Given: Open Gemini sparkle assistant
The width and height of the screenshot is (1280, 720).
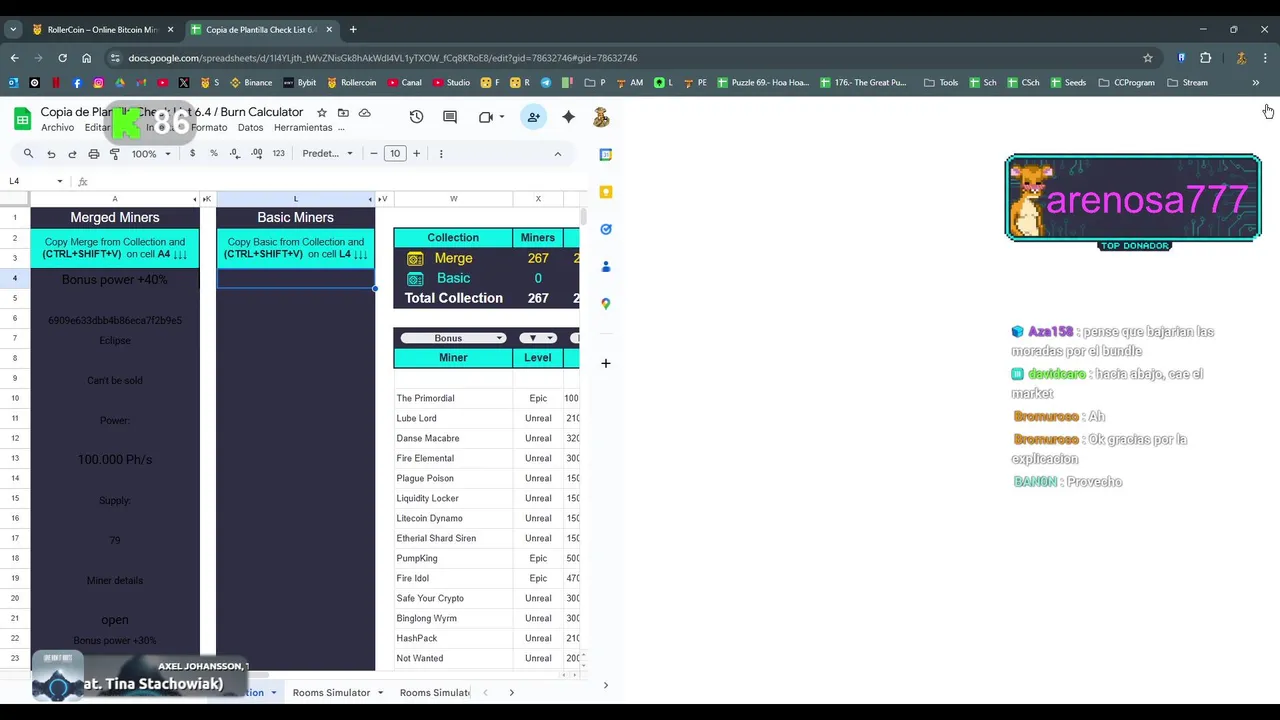Looking at the screenshot, I should tap(568, 117).
